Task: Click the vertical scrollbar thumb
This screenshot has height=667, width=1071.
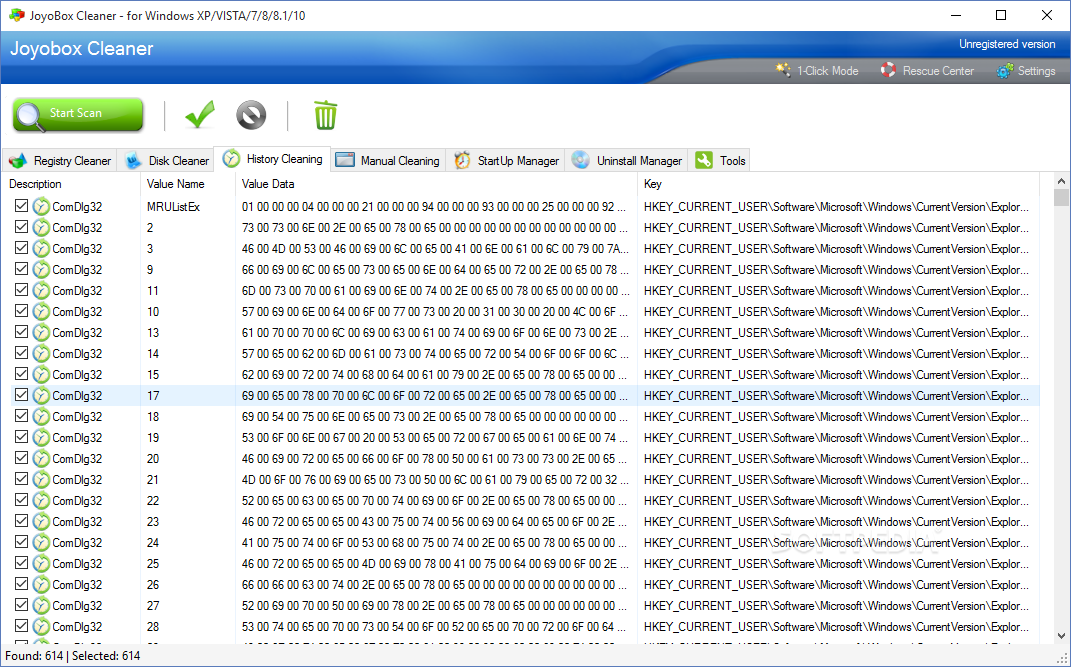Action: (1061, 198)
